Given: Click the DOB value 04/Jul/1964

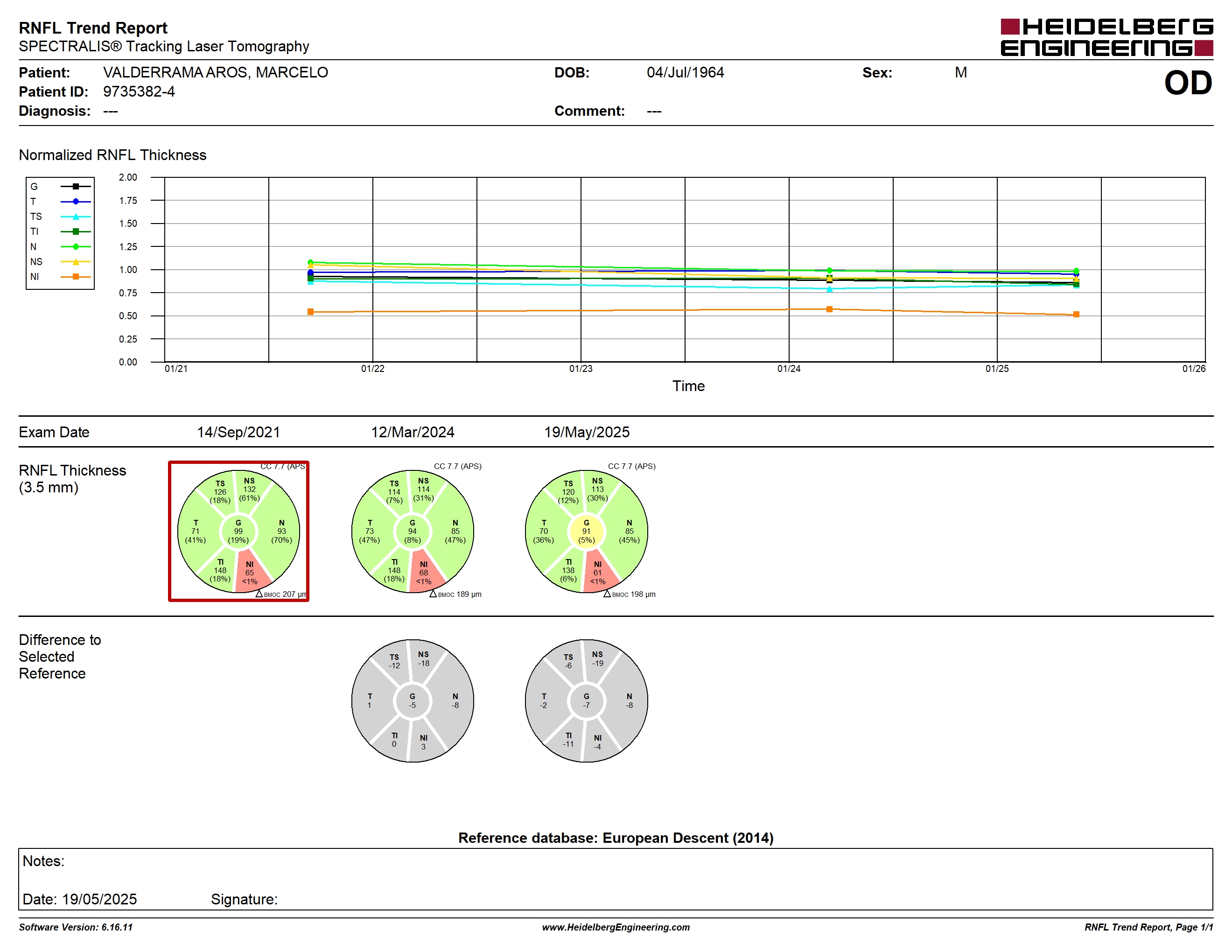Looking at the screenshot, I should coord(686,72).
